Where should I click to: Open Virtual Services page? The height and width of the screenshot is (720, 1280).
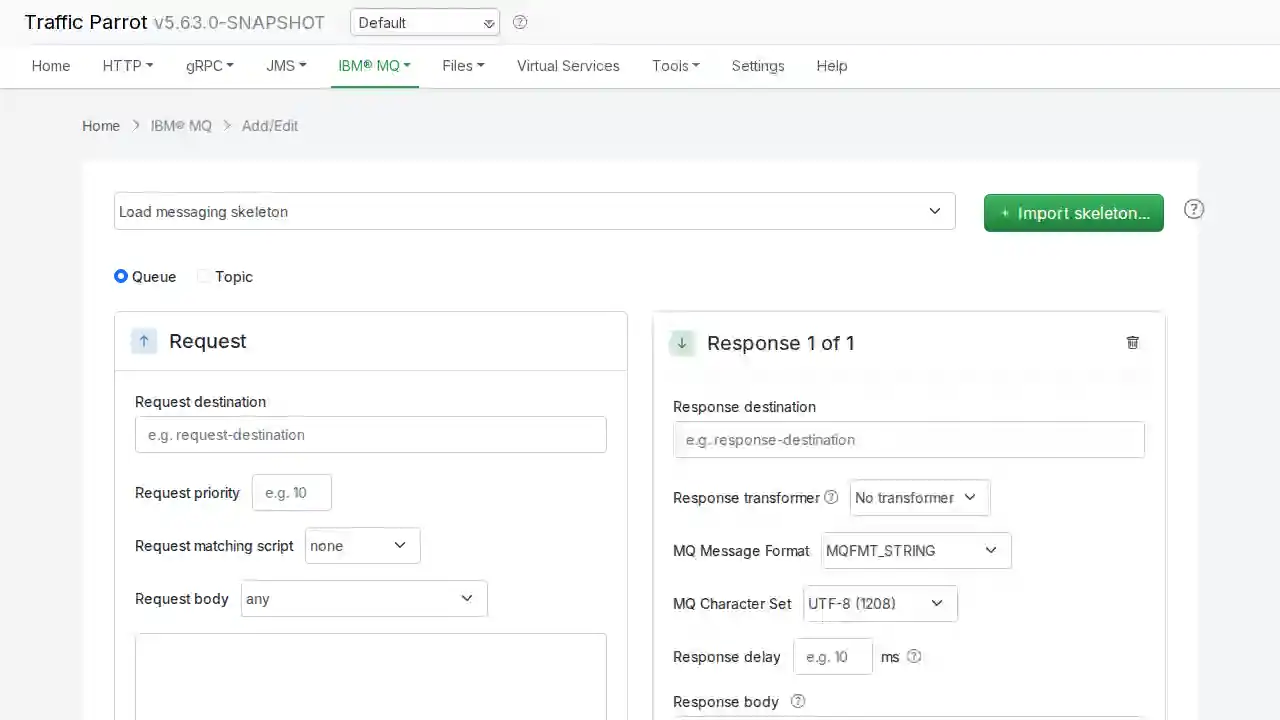(x=568, y=66)
